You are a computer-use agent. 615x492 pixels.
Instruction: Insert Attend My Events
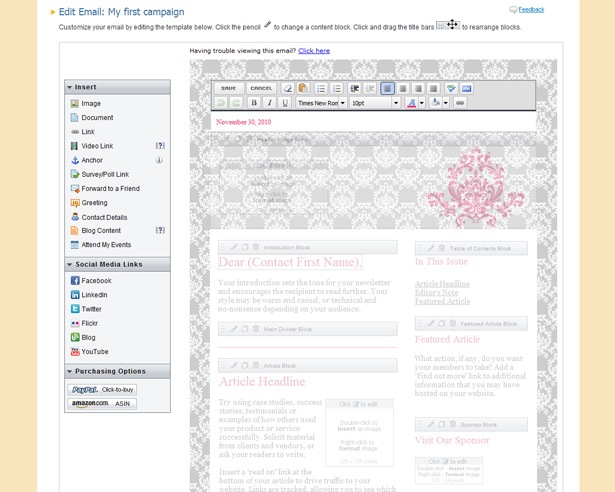tap(101, 245)
